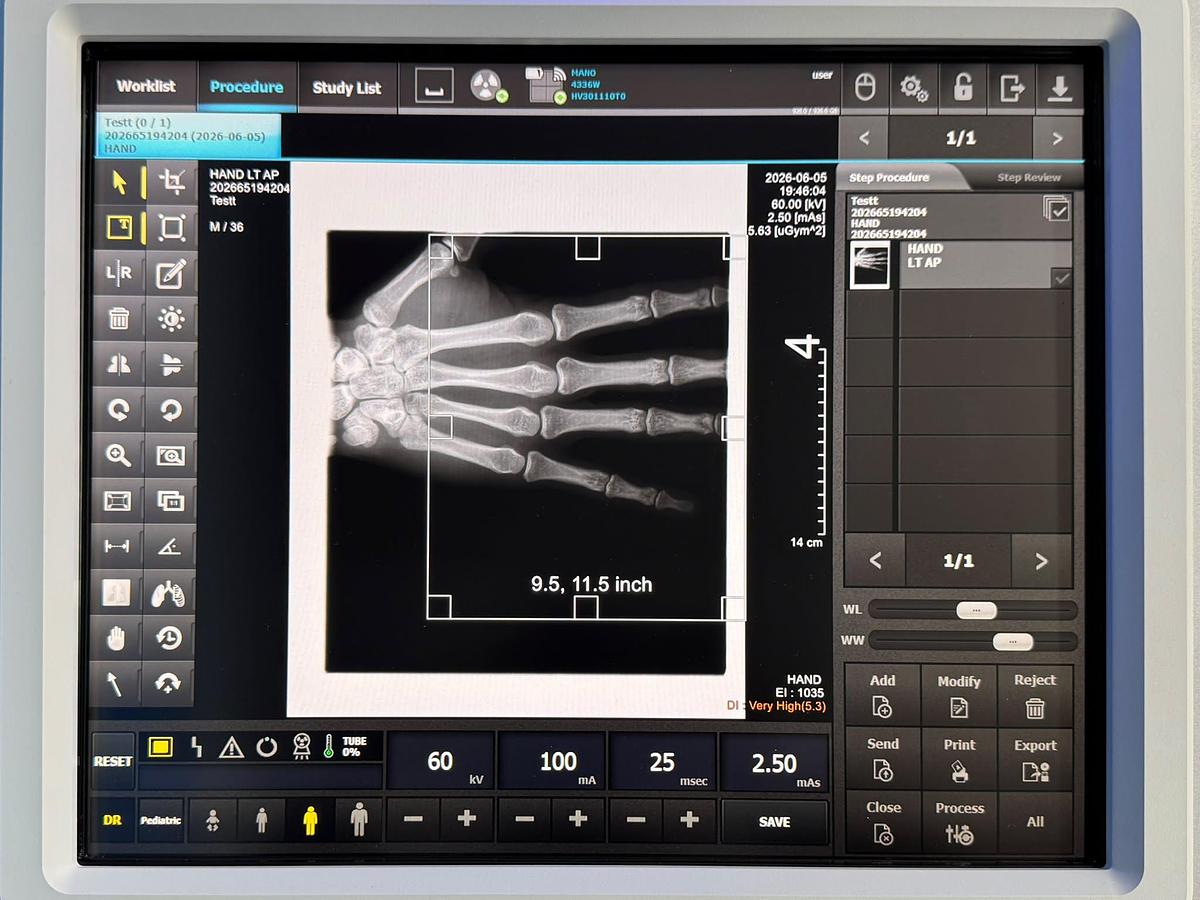This screenshot has height=900, width=1200.
Task: Toggle the text annotation overlay tool
Action: (x=118, y=229)
